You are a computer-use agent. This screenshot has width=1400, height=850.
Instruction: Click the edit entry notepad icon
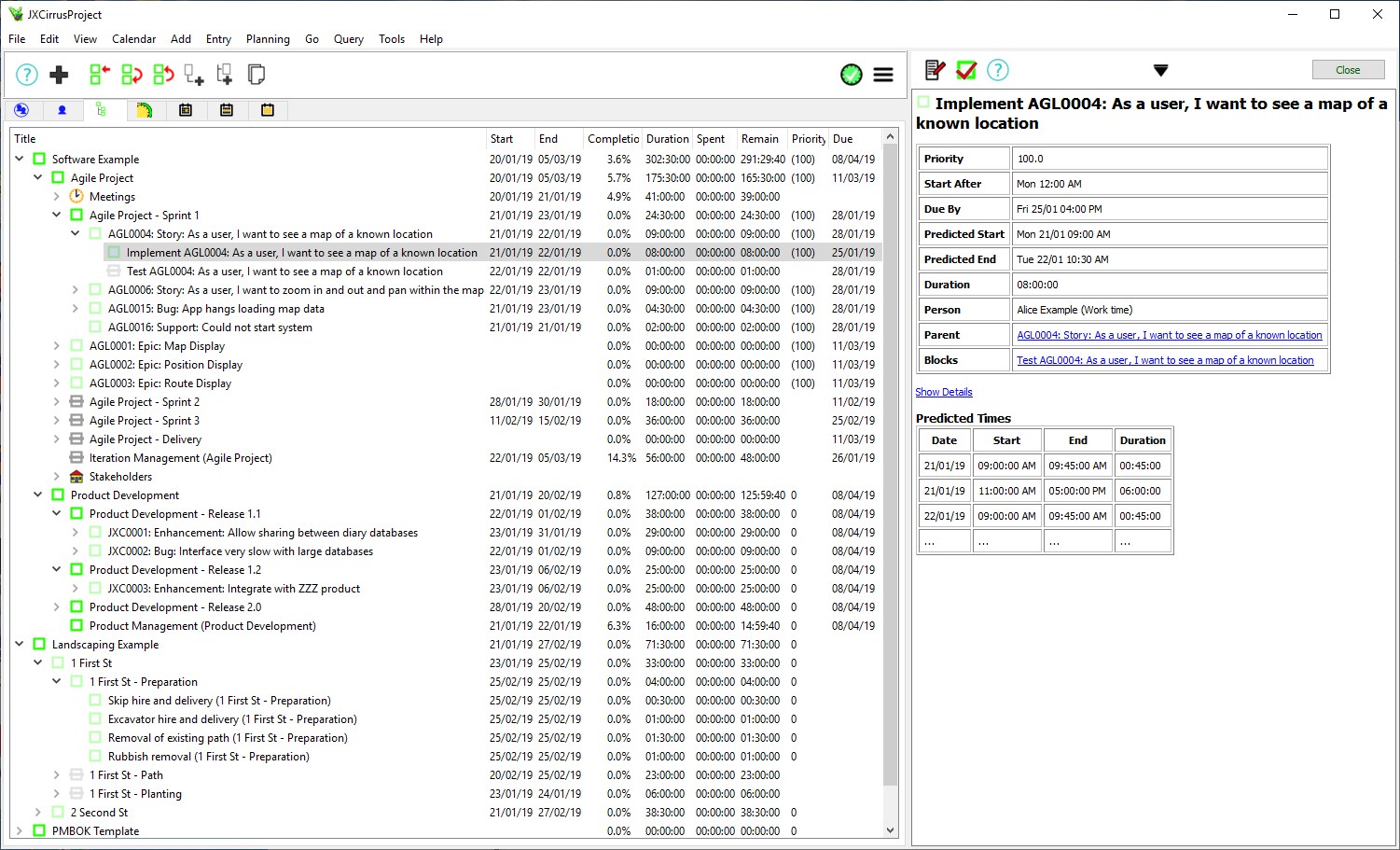pos(935,70)
